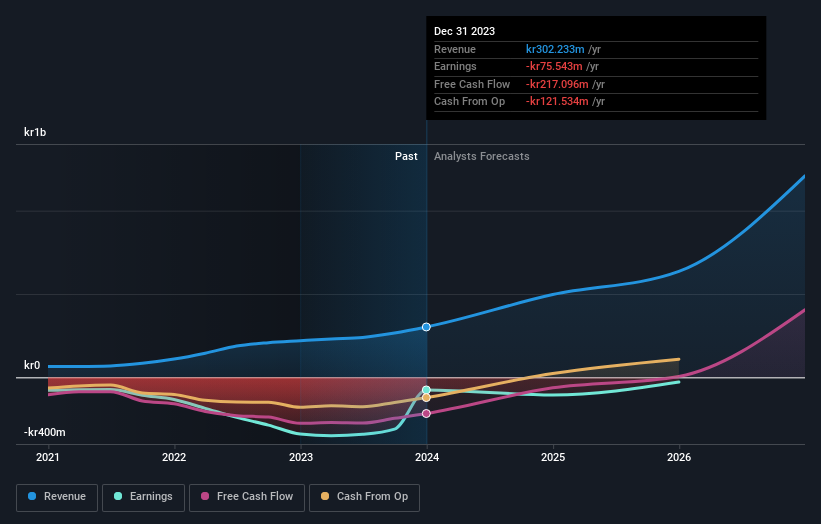Click the Revenue row label in tooltip

tap(454, 49)
